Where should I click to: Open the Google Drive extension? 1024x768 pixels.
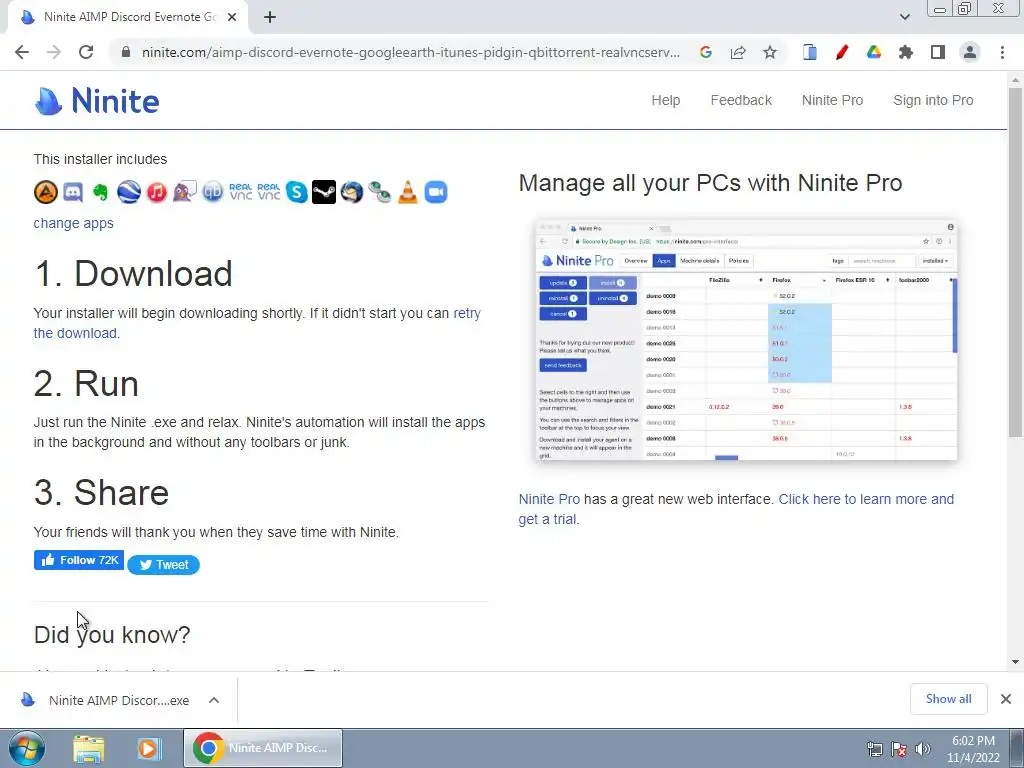tap(874, 52)
